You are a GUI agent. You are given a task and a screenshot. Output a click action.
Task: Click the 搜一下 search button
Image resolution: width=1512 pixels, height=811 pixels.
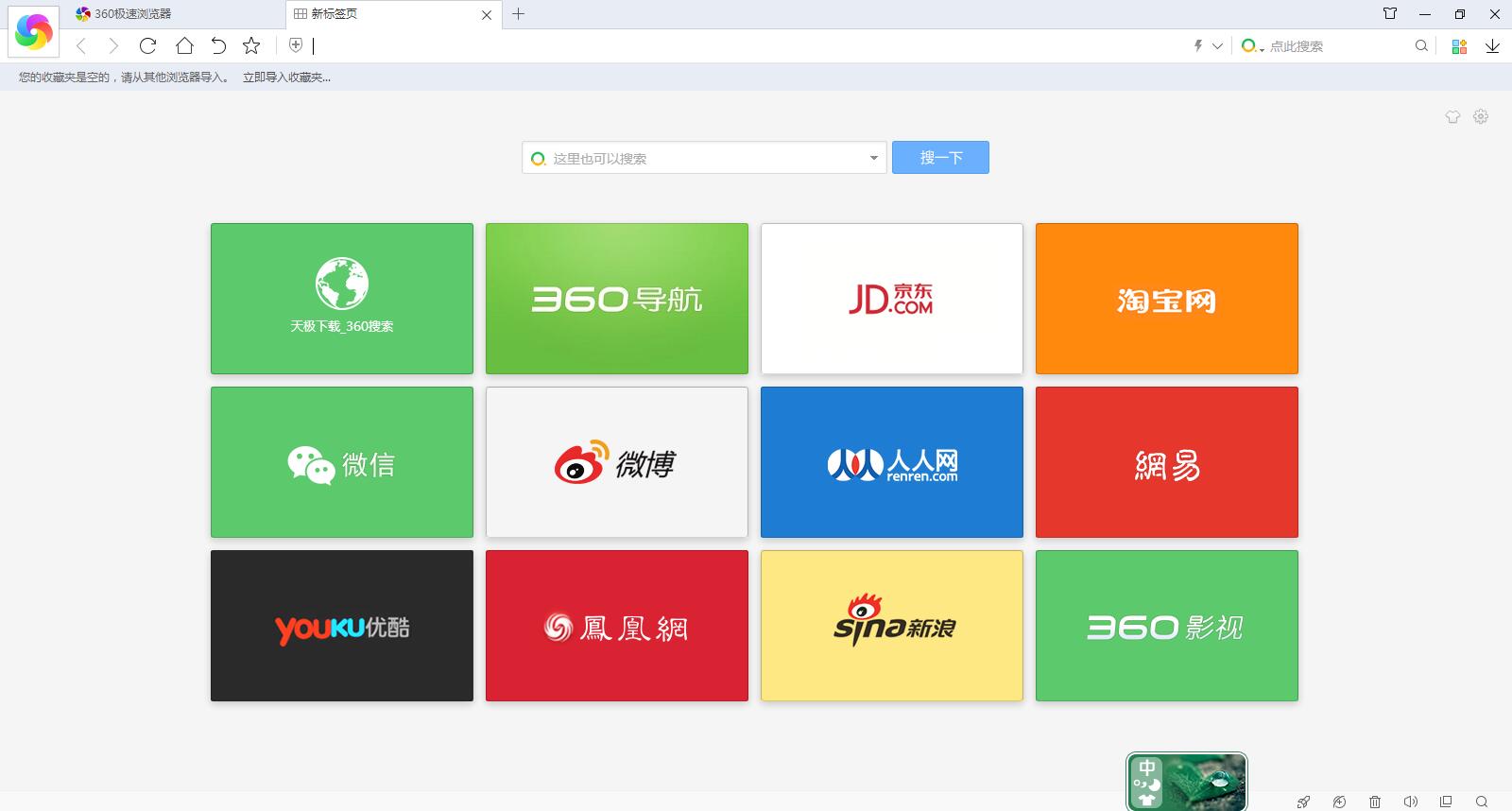[x=940, y=158]
